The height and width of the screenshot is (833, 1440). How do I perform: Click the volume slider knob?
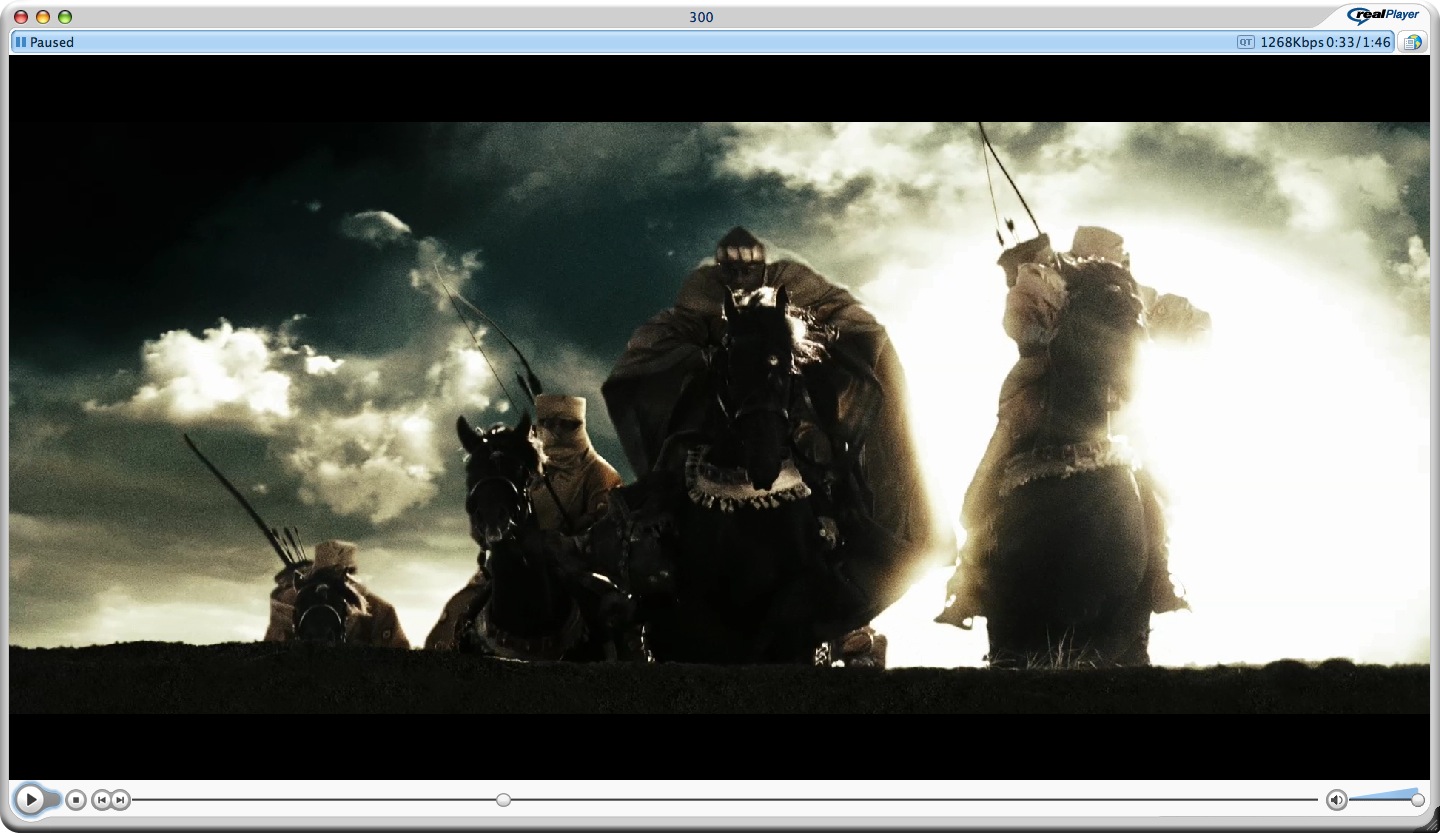(x=1417, y=800)
